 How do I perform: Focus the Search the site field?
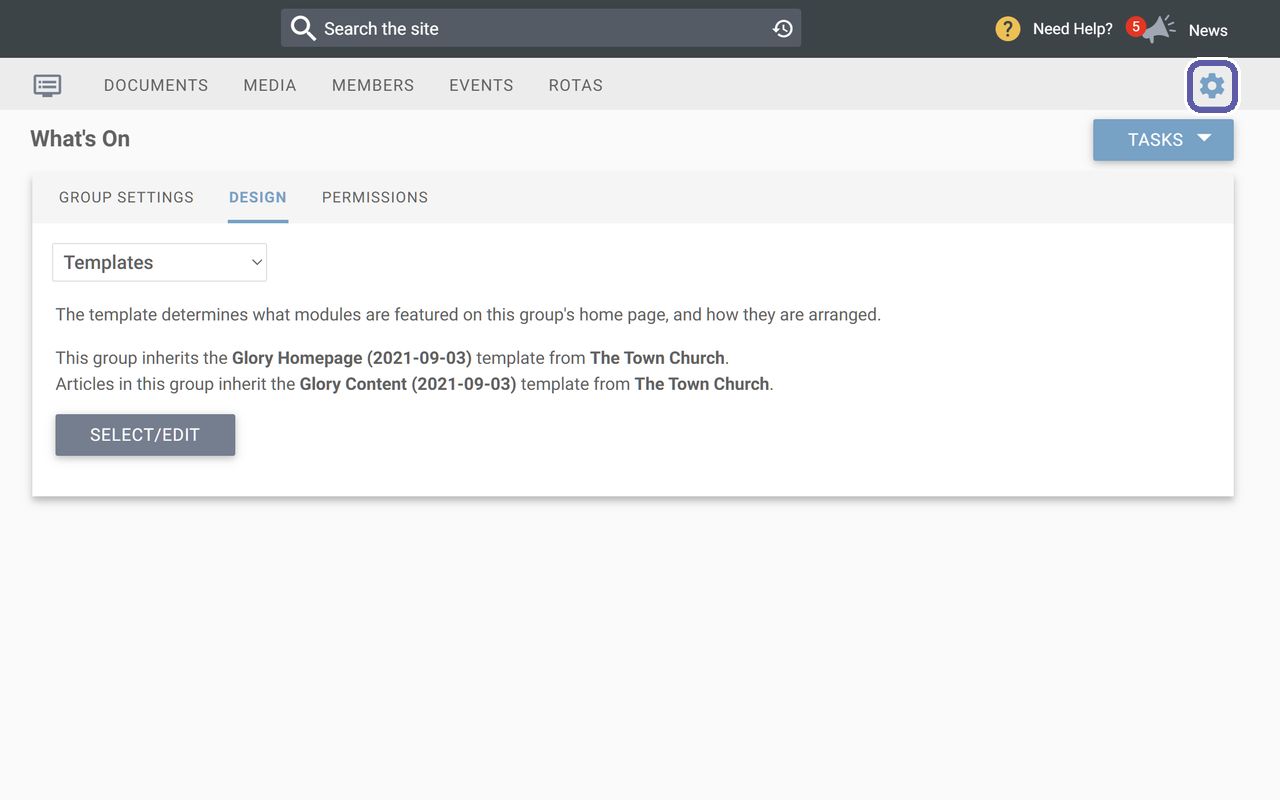click(x=541, y=28)
